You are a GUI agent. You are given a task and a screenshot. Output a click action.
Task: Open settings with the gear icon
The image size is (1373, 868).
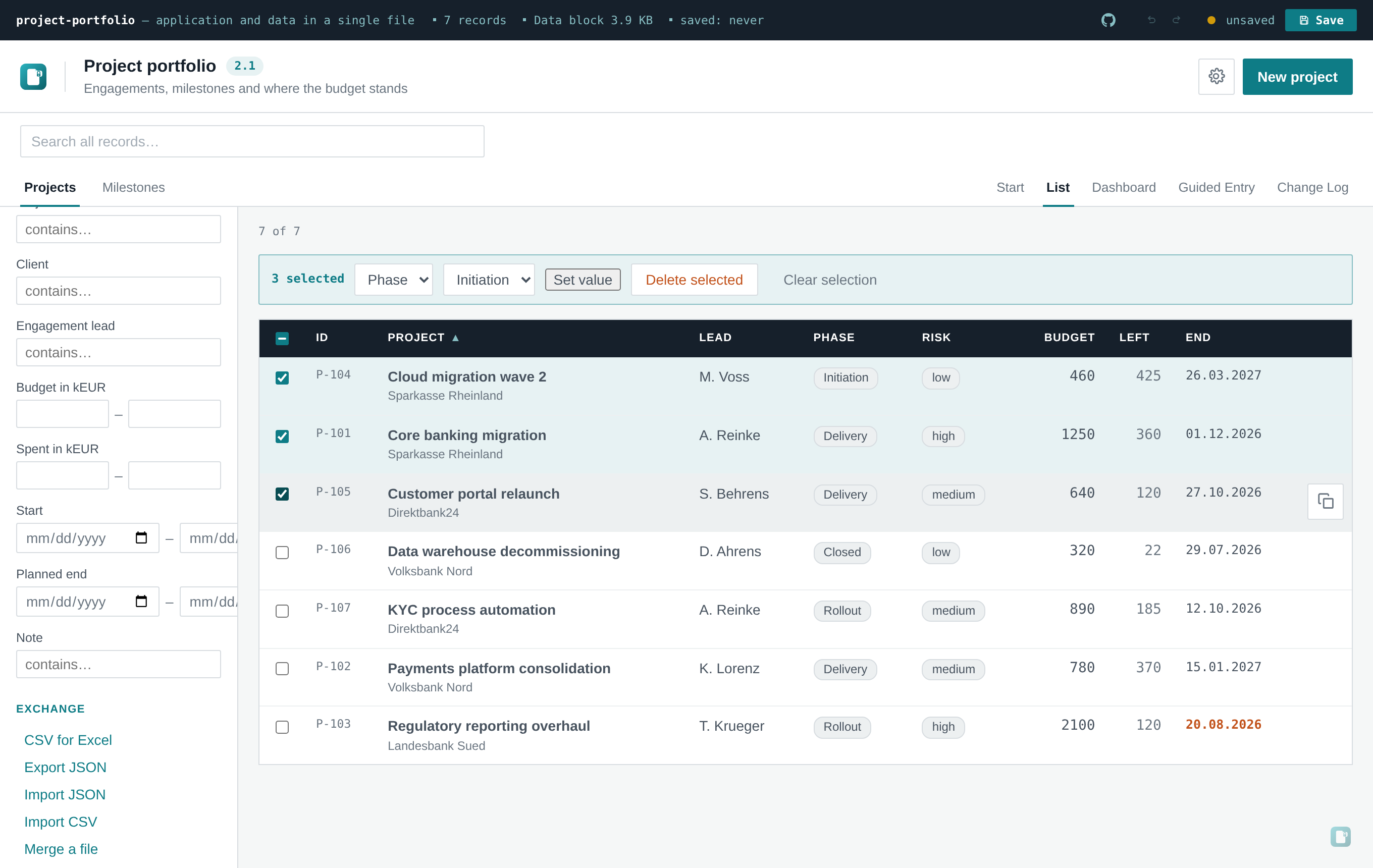click(x=1216, y=76)
